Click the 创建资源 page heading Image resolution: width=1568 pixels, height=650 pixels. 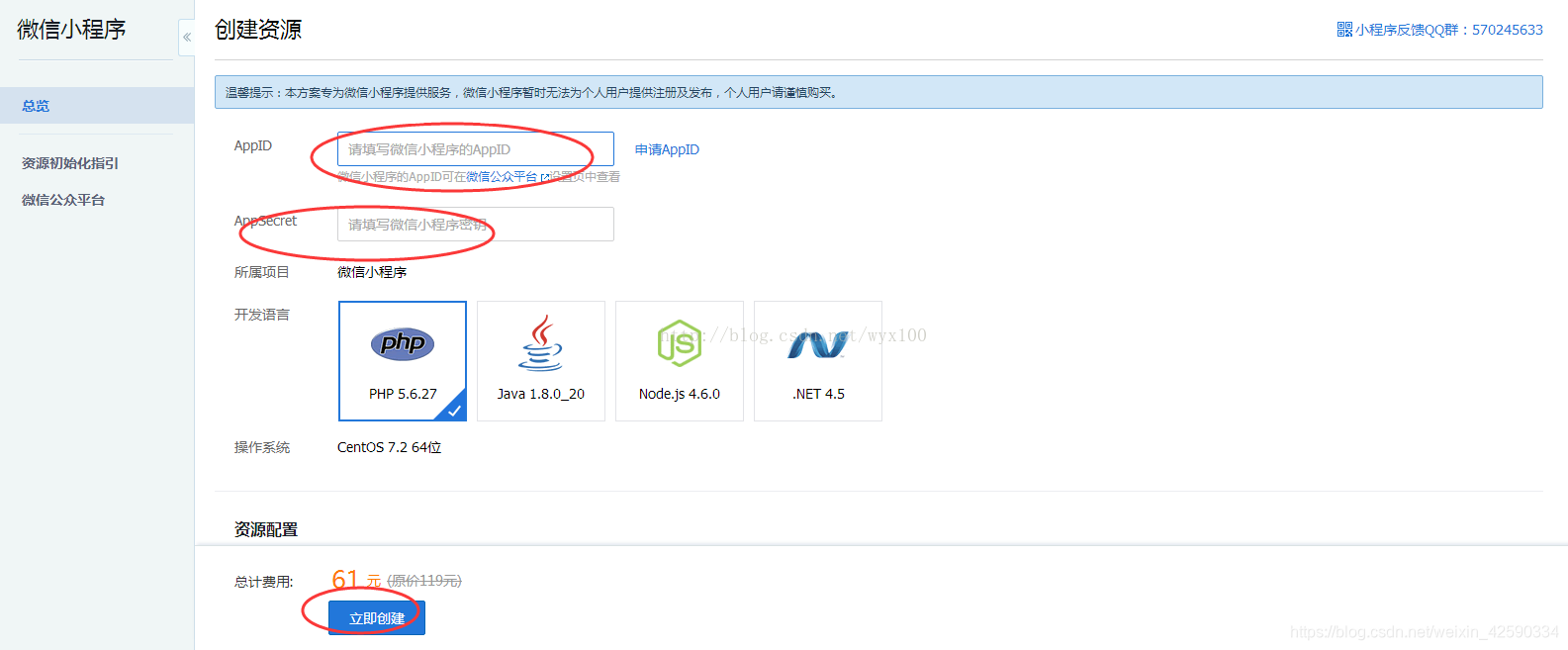point(258,30)
